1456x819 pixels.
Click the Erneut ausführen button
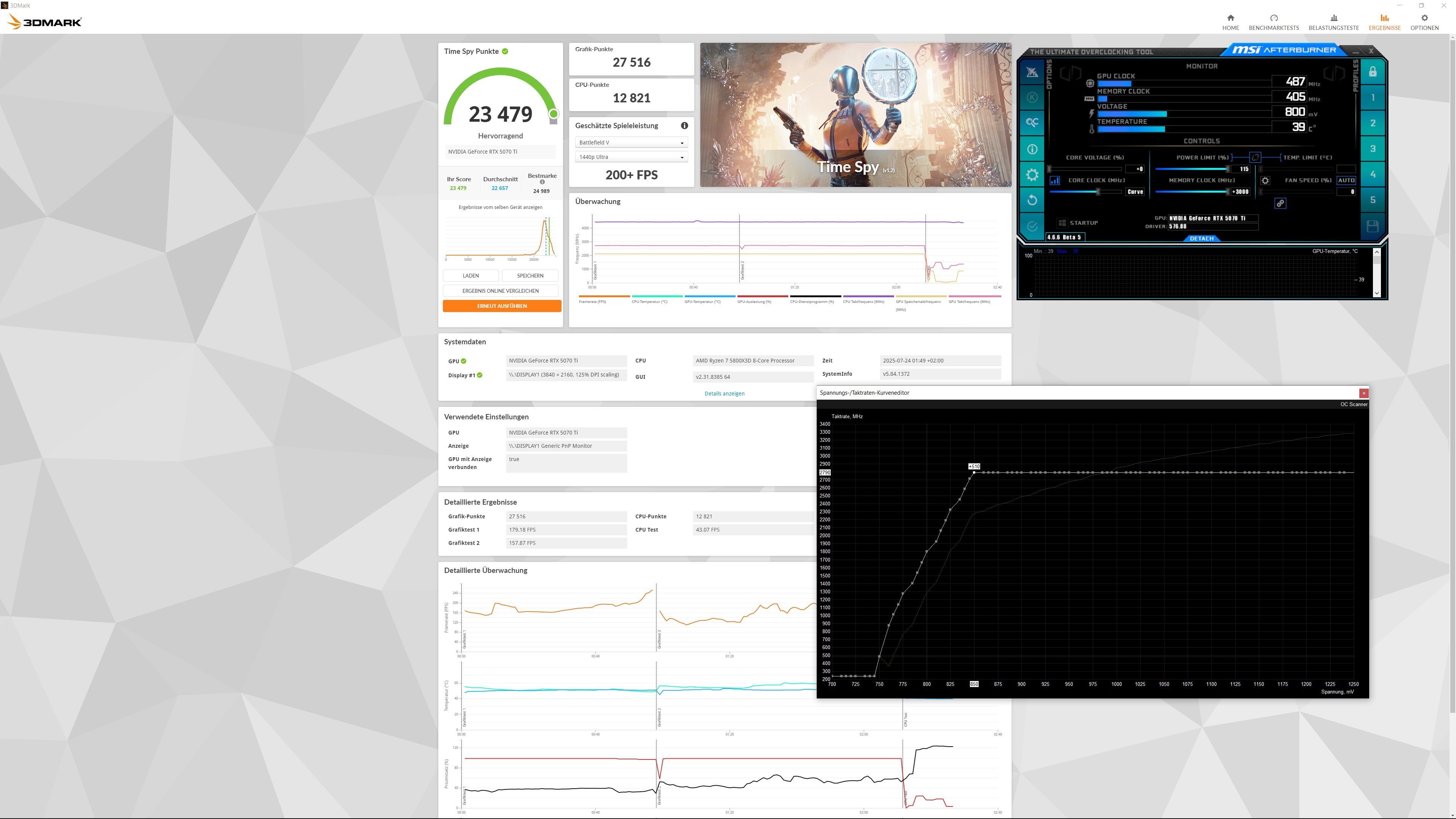click(x=501, y=306)
